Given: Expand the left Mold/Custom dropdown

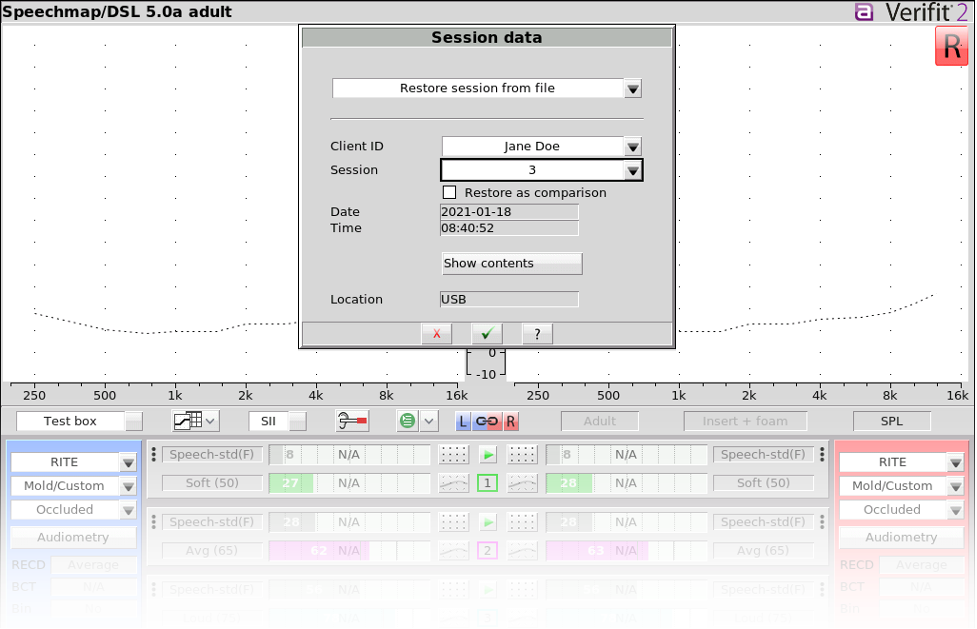Looking at the screenshot, I should point(128,486).
